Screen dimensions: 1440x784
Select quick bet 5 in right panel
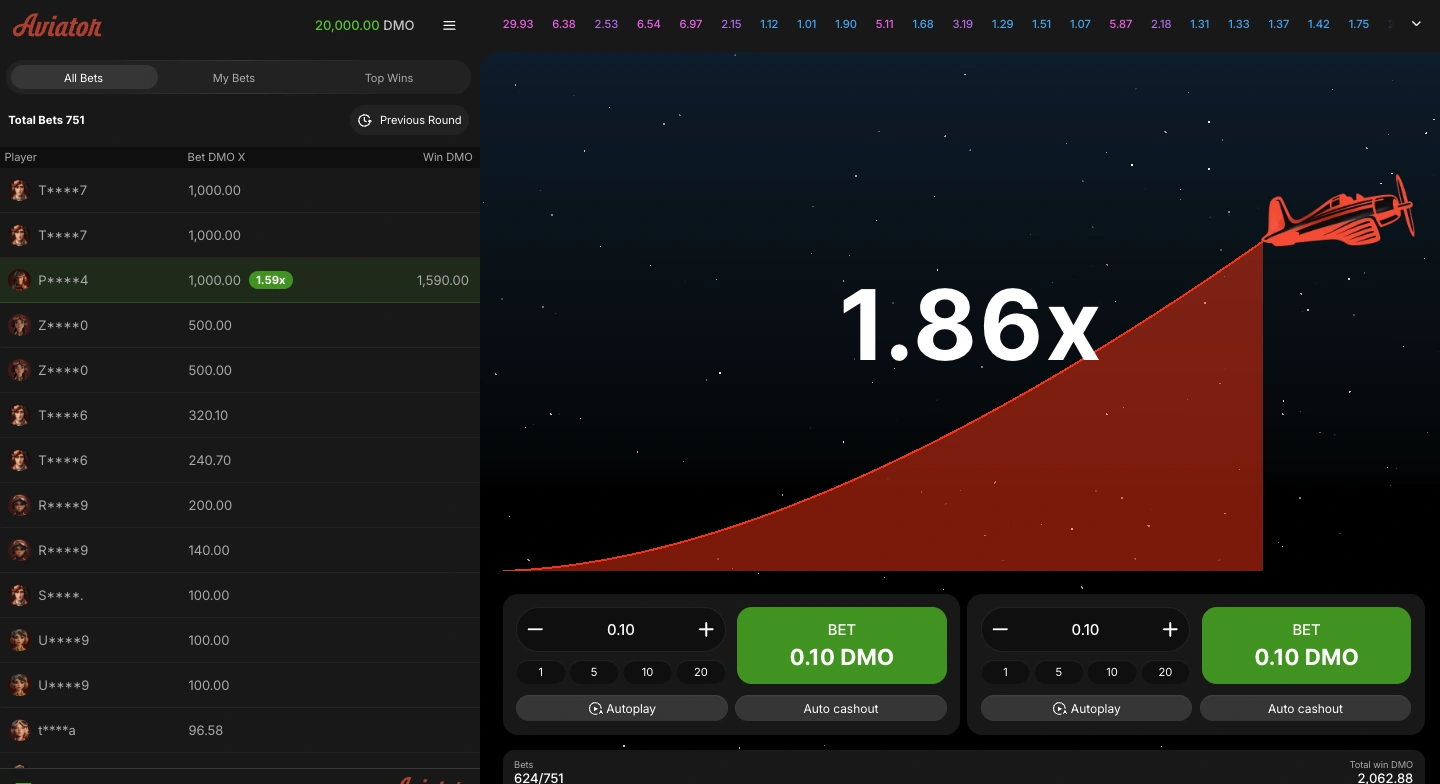click(1059, 672)
